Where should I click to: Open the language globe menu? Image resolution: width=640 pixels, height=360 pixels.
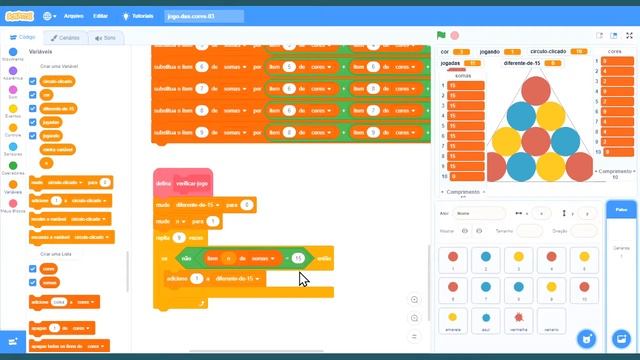click(49, 16)
